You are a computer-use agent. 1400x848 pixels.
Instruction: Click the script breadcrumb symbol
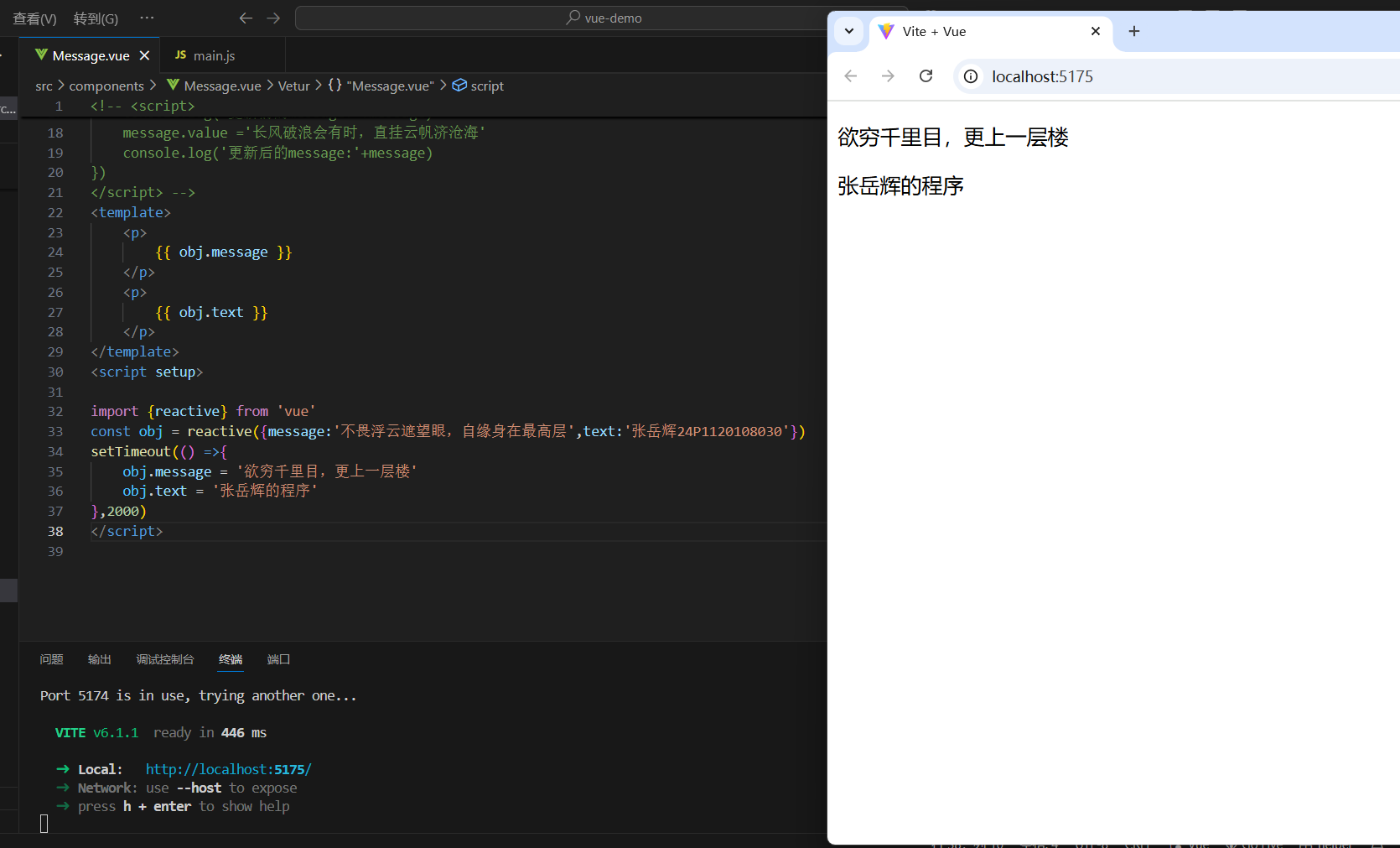pyautogui.click(x=478, y=86)
